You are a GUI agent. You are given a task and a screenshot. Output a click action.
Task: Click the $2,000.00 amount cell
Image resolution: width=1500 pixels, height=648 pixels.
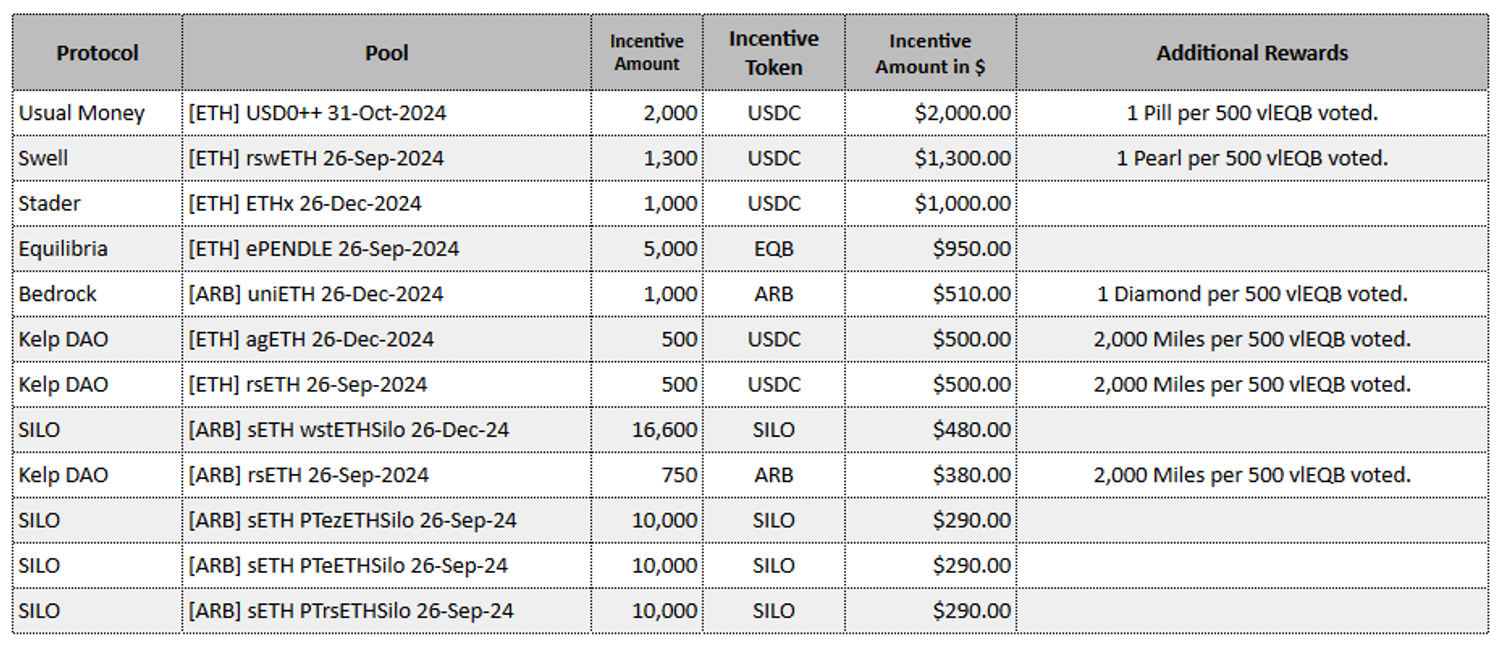961,113
